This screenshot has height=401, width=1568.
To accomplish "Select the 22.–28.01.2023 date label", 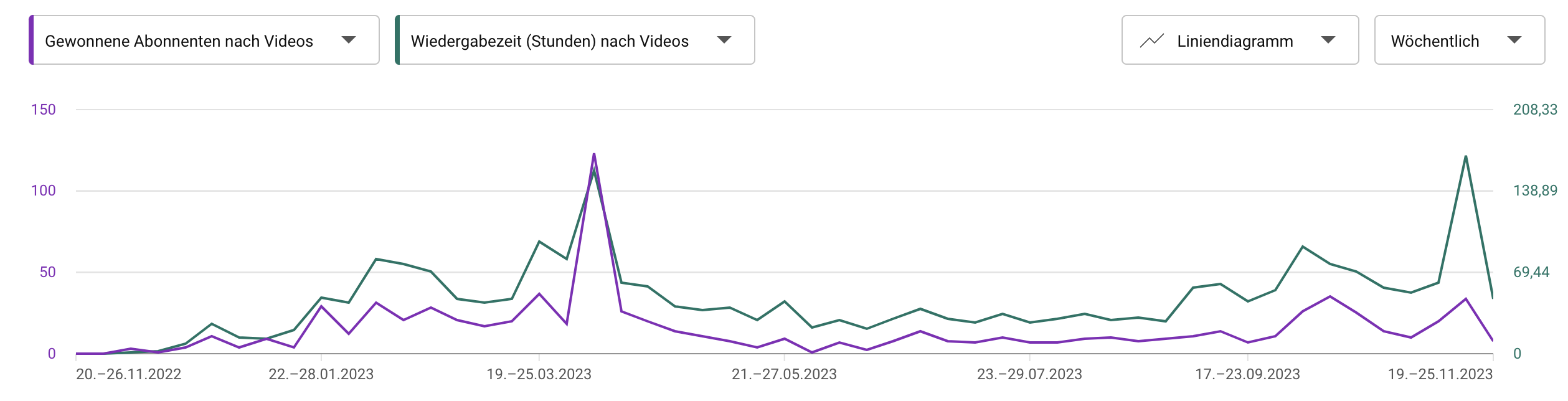I will 321,374.
